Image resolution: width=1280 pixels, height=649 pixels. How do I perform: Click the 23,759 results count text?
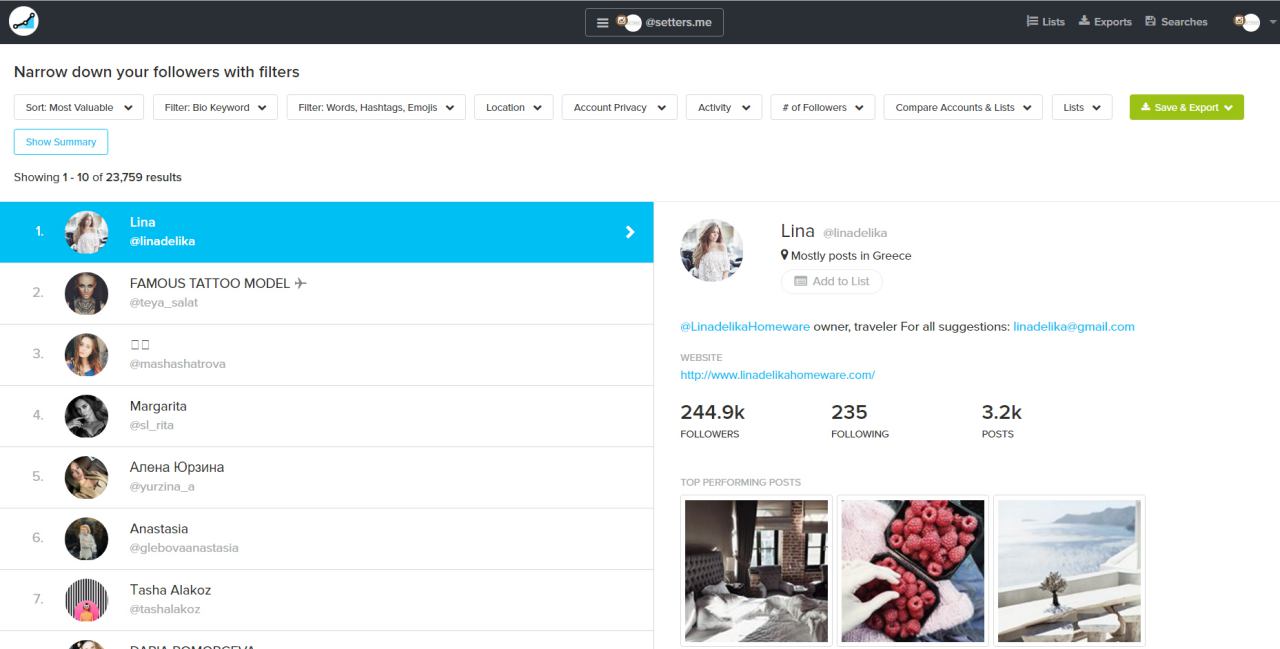pyautogui.click(x=144, y=177)
